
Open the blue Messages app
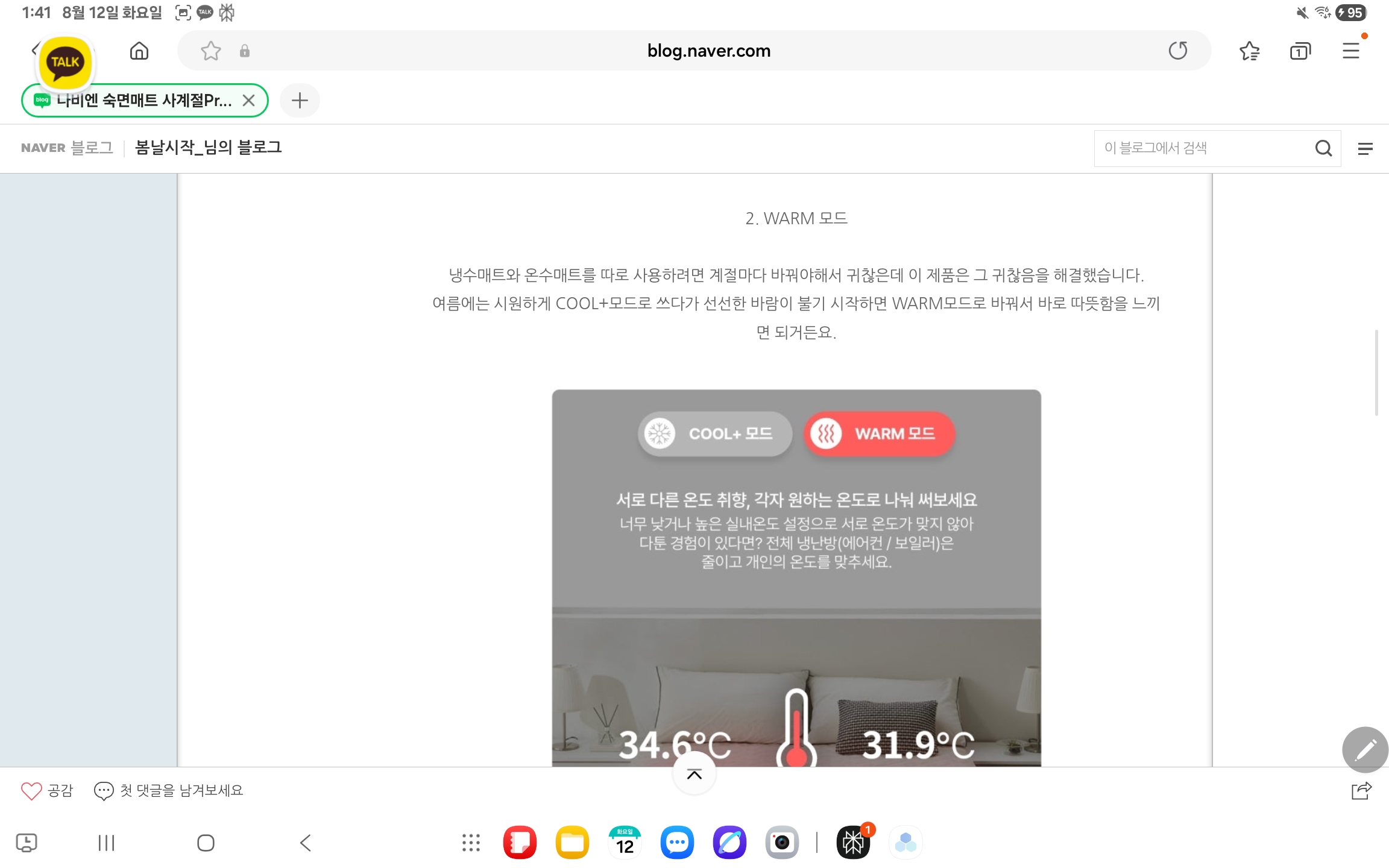[x=677, y=842]
